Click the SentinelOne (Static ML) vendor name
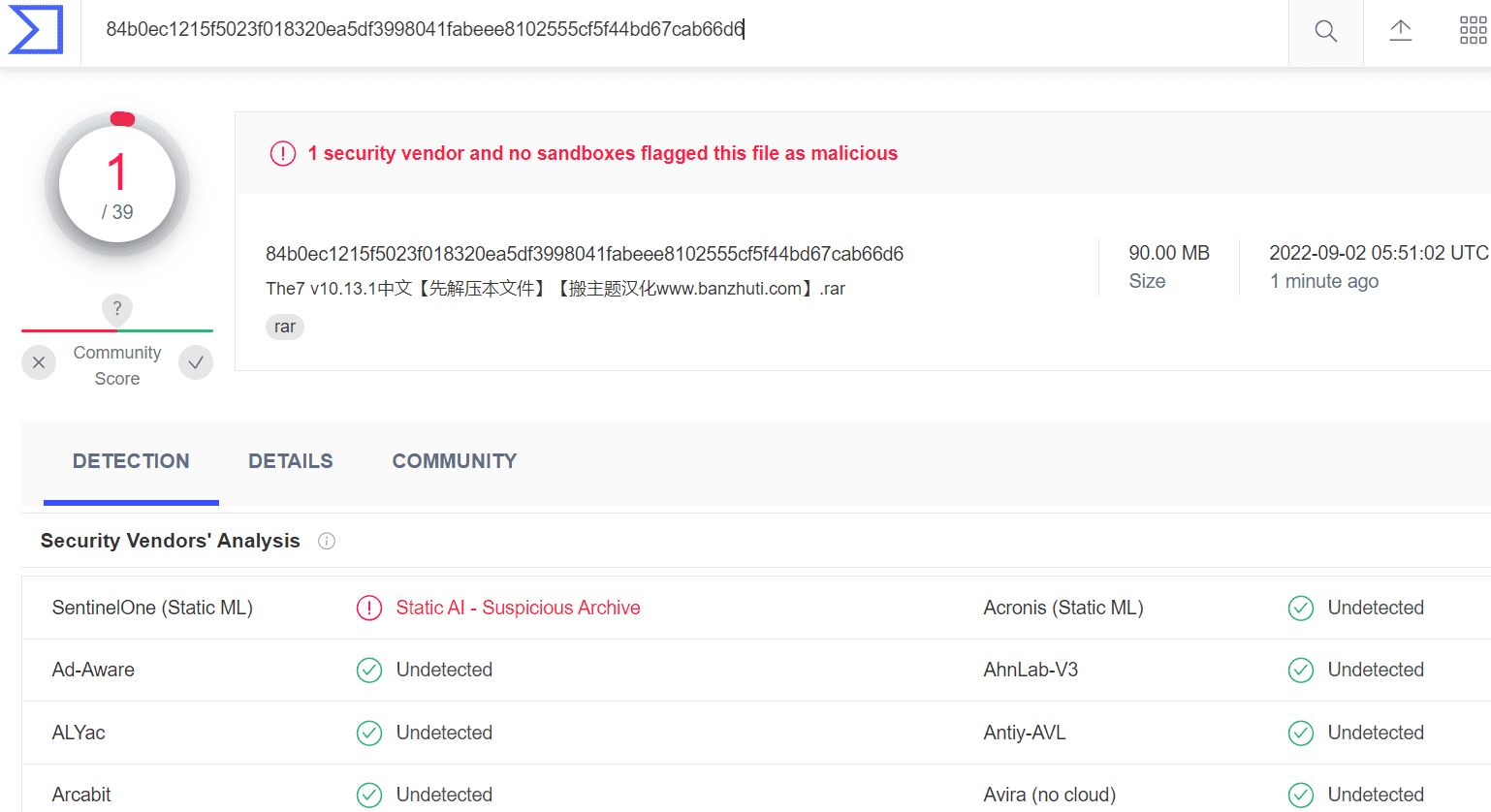The width and height of the screenshot is (1491, 812). point(152,608)
